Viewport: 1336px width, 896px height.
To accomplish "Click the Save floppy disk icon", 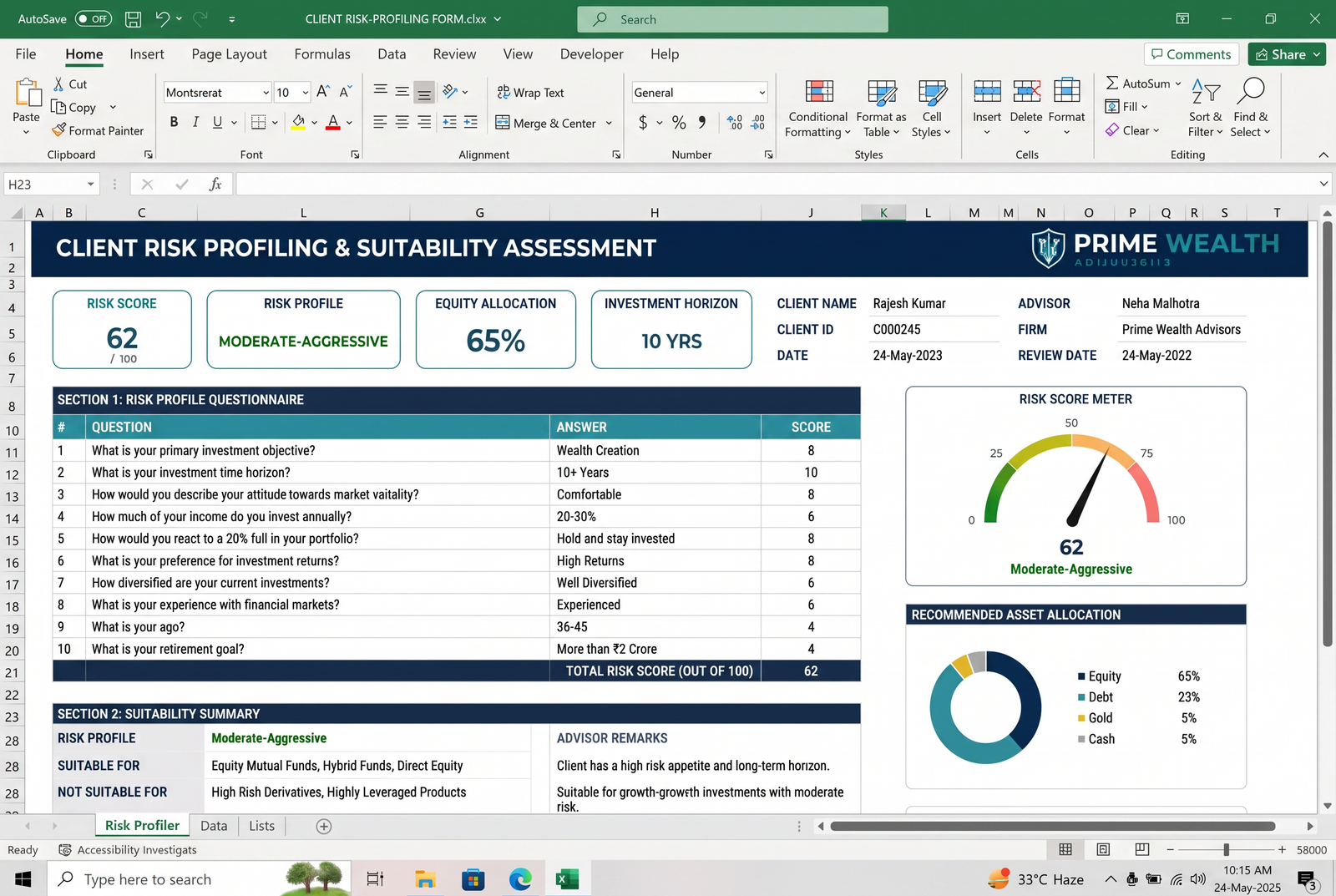I will (133, 18).
